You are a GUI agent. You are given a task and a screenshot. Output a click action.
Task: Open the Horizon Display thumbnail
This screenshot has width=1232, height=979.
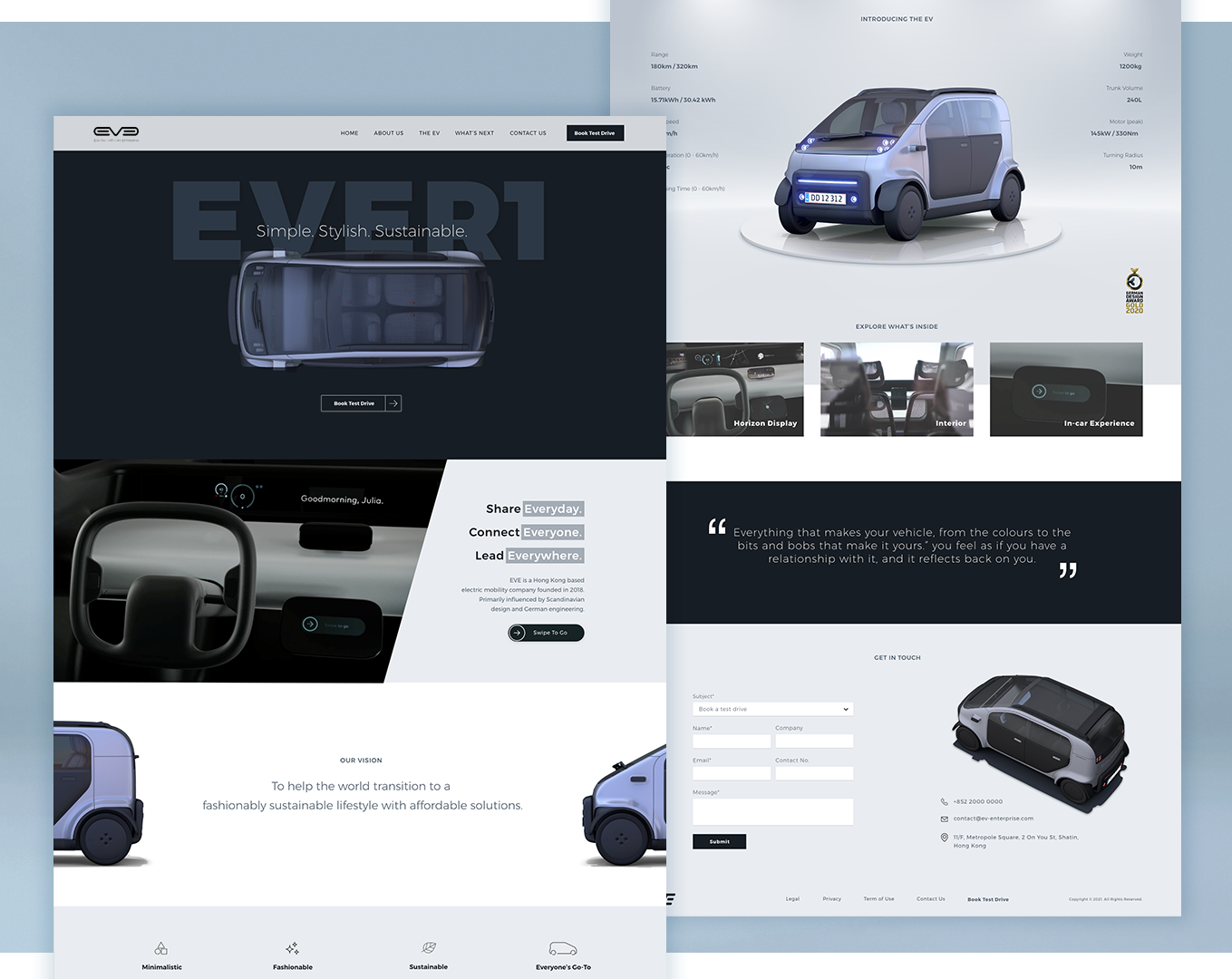pyautogui.click(x=735, y=389)
